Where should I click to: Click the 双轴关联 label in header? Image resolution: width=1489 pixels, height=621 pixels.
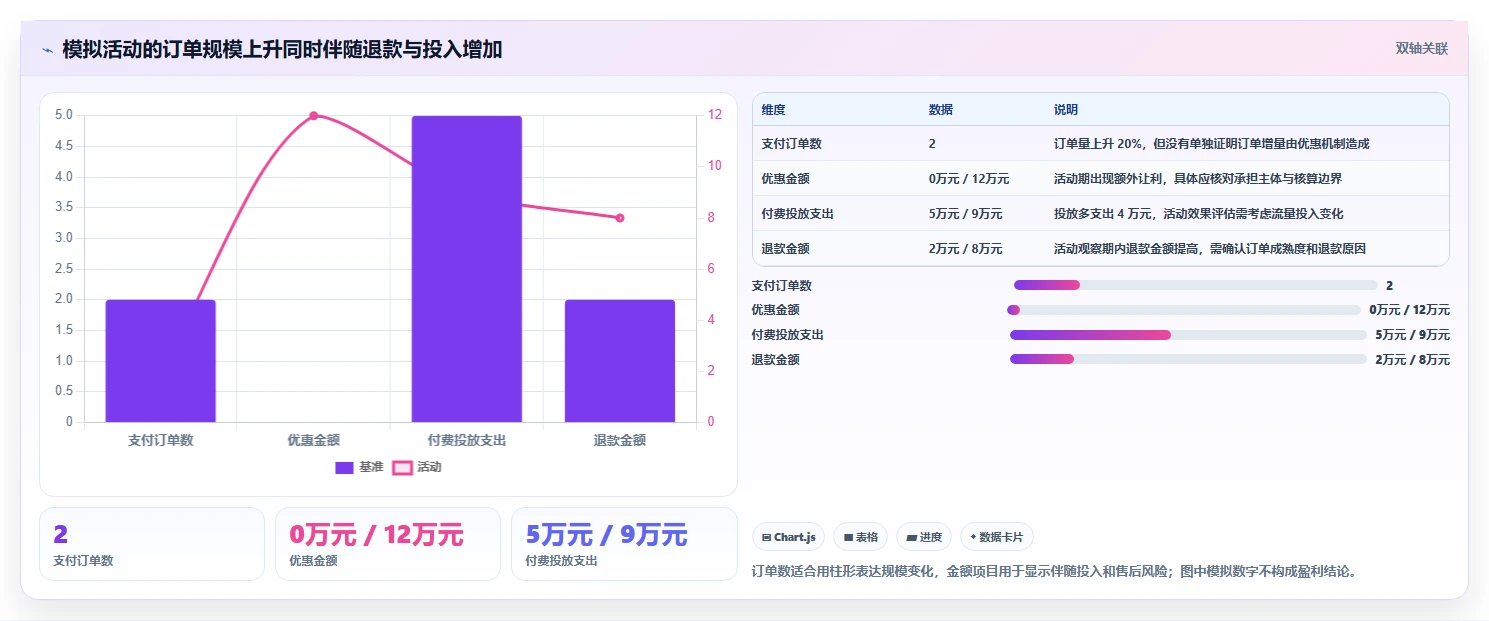coord(1421,48)
